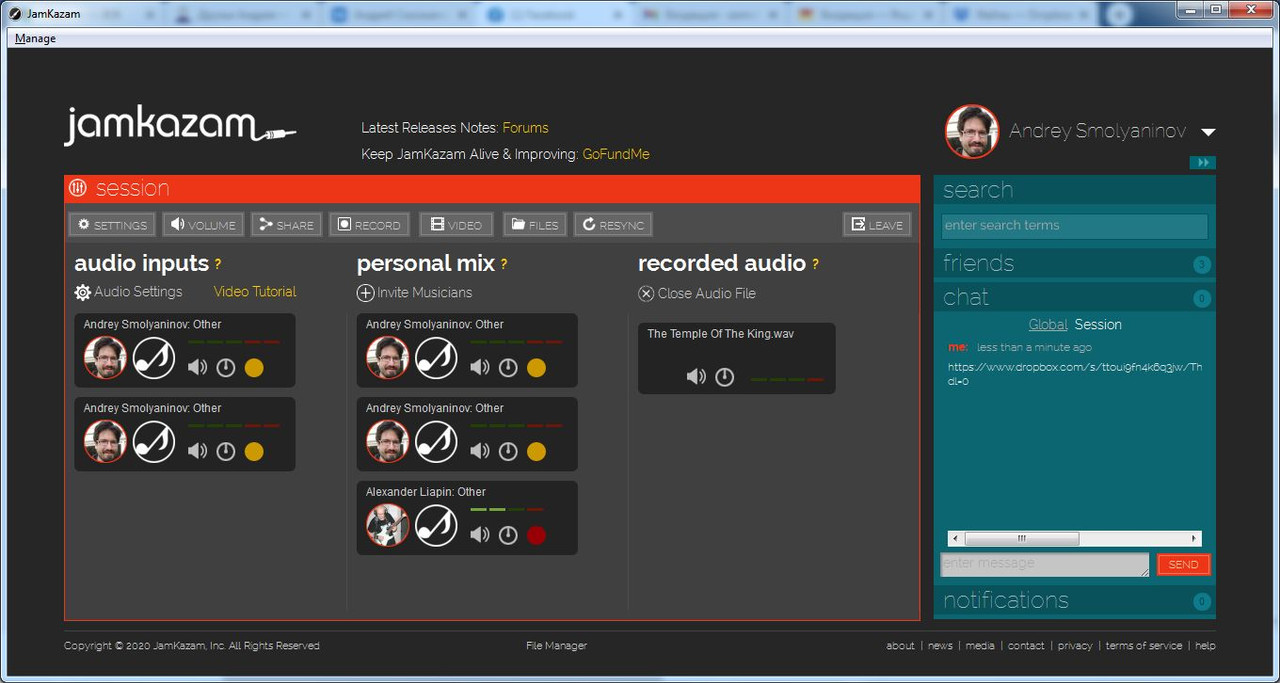1280x683 pixels.
Task: Open the about footer link
Action: click(x=900, y=646)
